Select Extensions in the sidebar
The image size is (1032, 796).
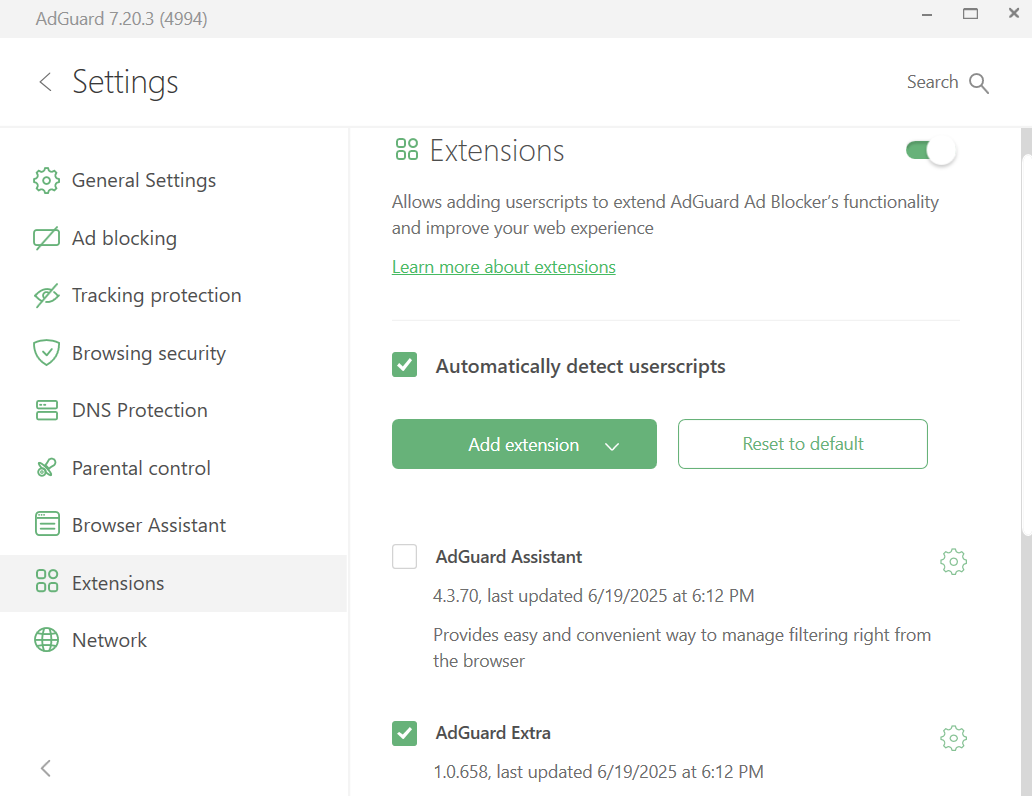coord(174,583)
